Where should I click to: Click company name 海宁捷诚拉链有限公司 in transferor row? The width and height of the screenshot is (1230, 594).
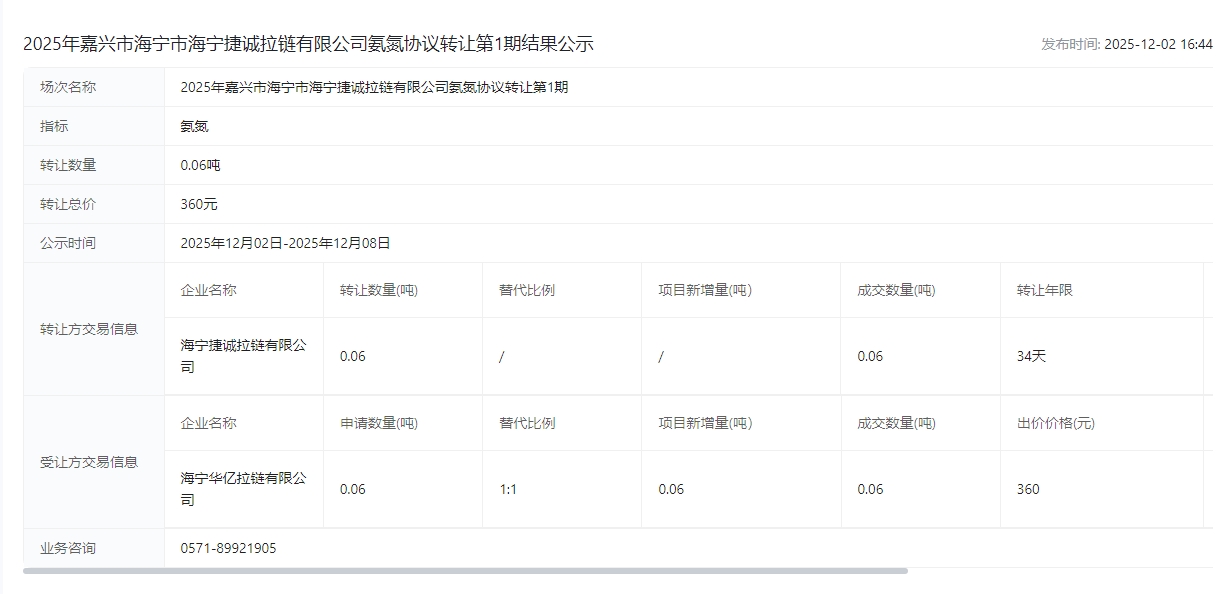[243, 356]
